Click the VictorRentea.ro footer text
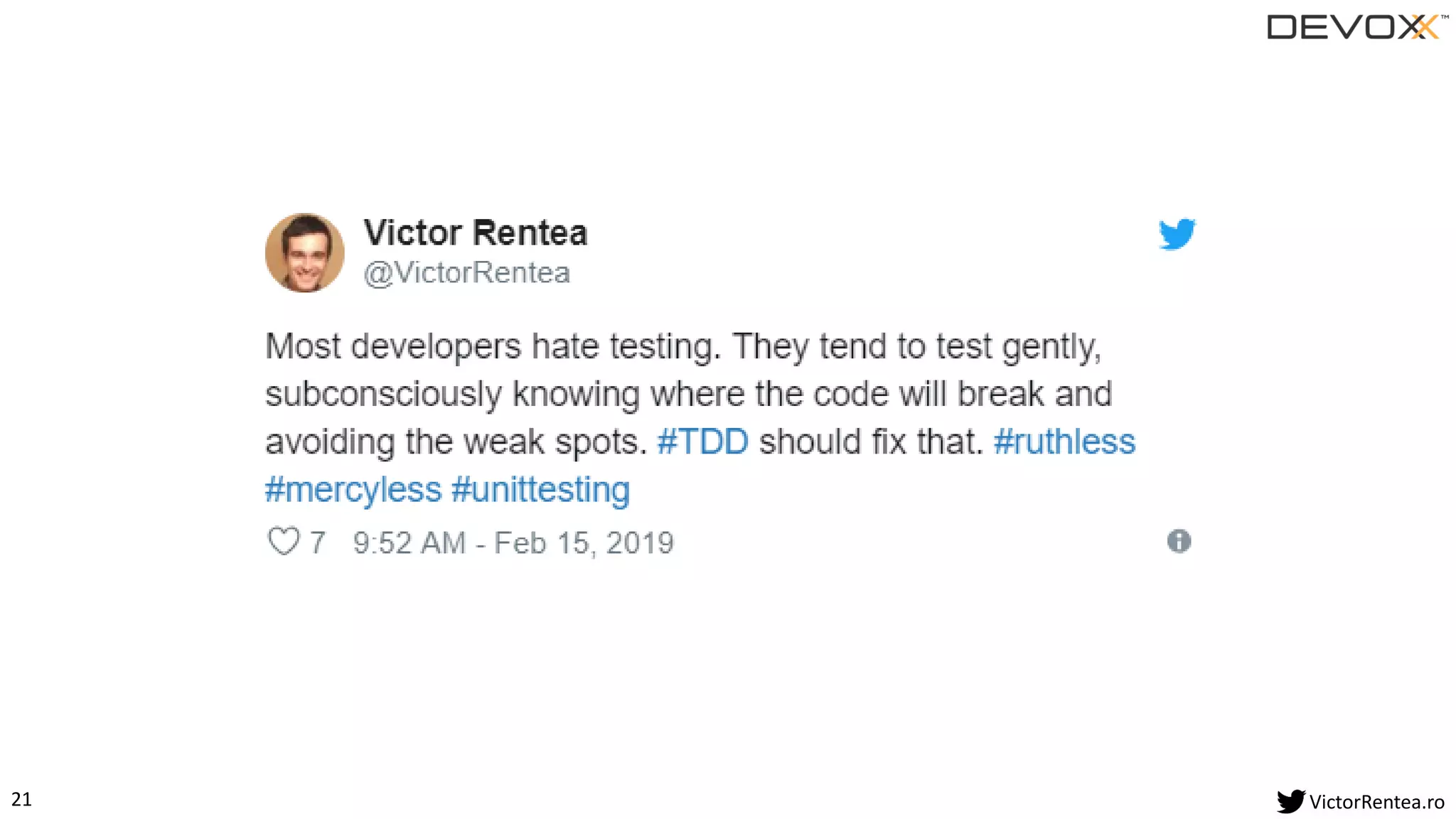This screenshot has width=1456, height=819. tap(1377, 802)
